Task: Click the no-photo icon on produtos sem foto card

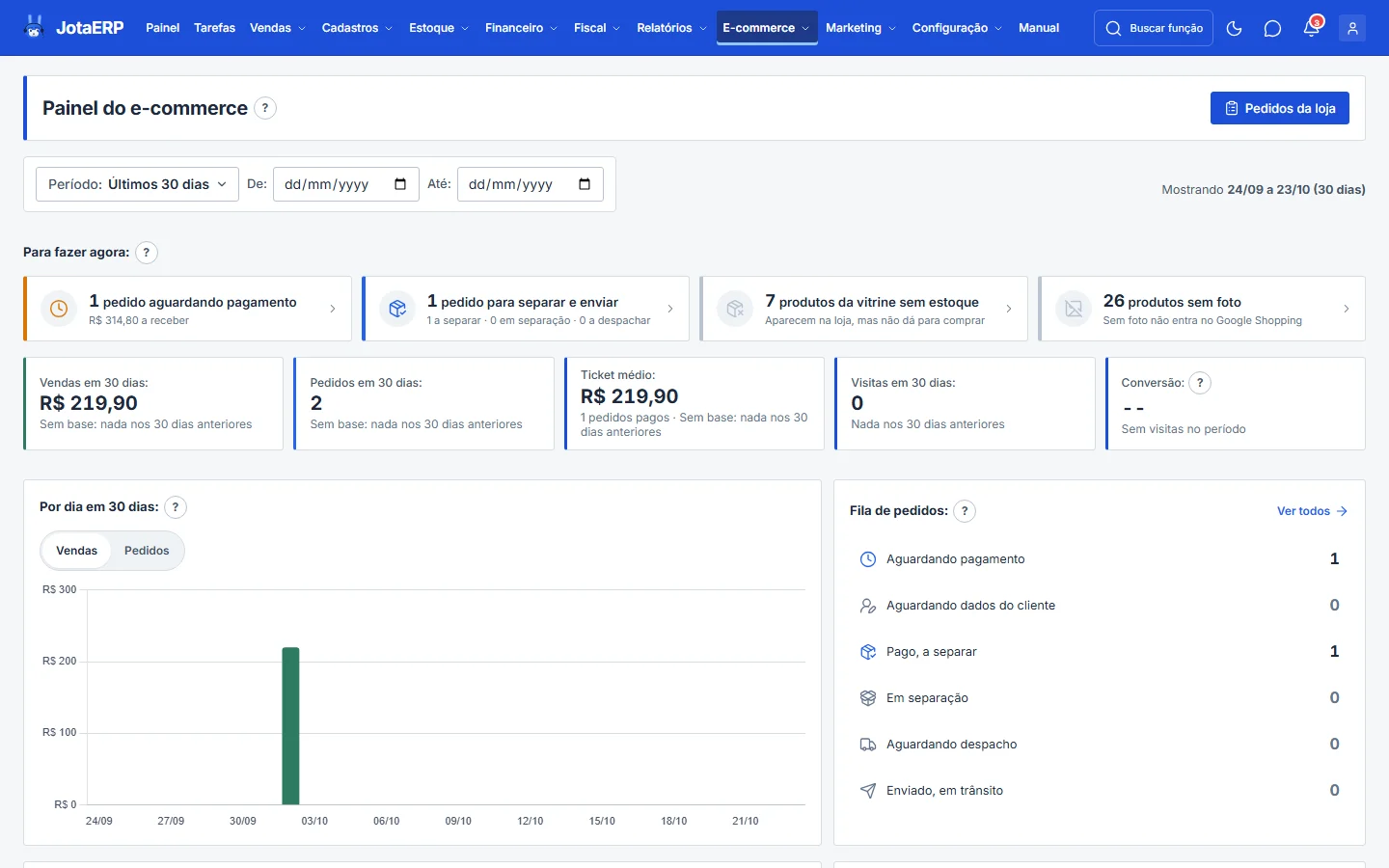Action: coord(1074,309)
